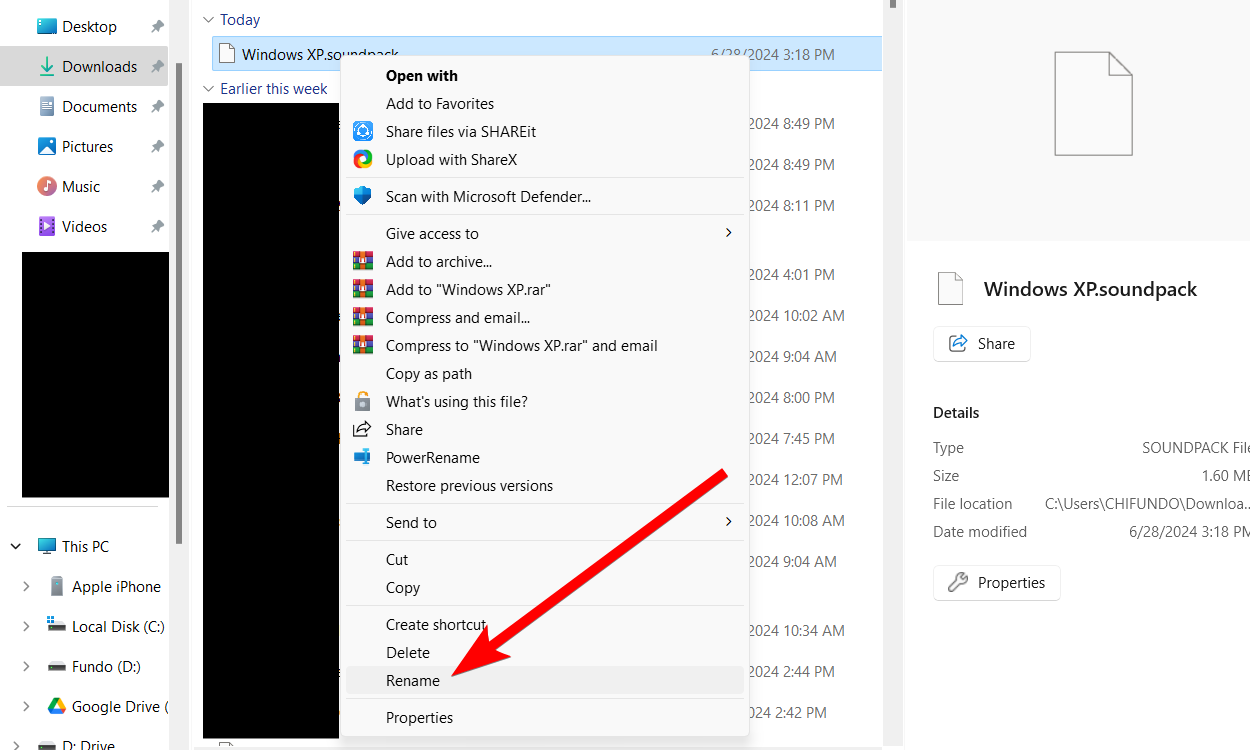Select Create shortcut
The height and width of the screenshot is (750, 1250).
[545, 624]
